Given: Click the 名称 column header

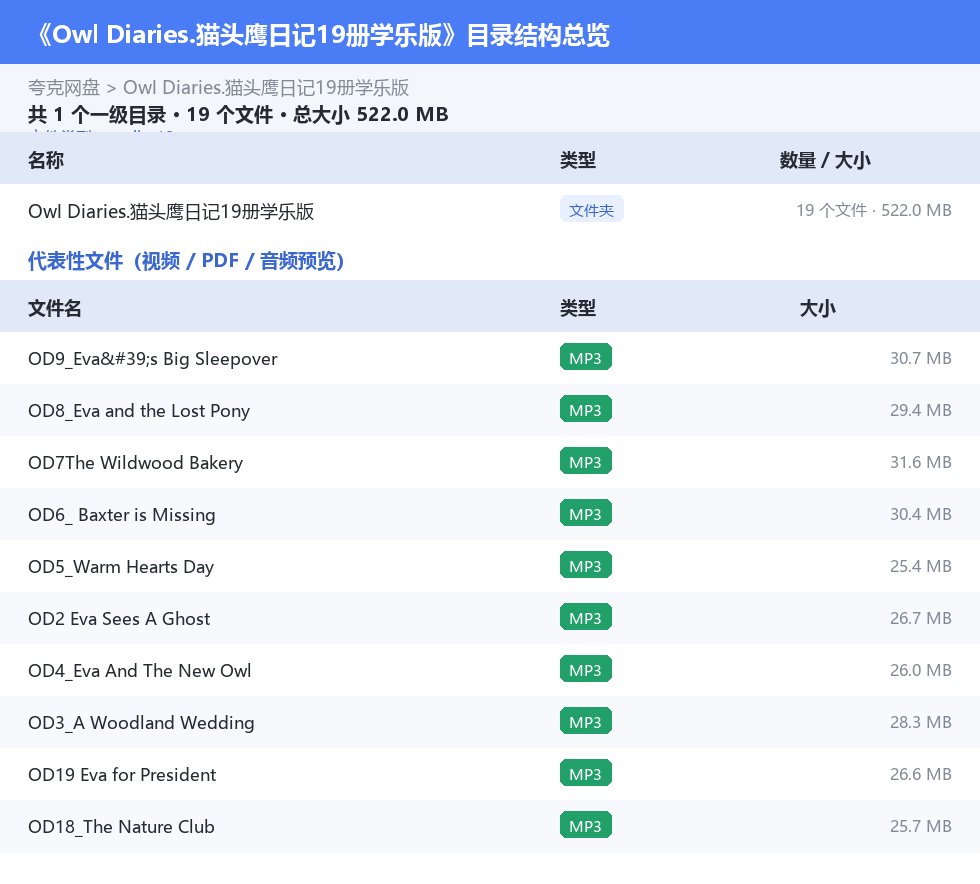Looking at the screenshot, I should tap(46, 160).
